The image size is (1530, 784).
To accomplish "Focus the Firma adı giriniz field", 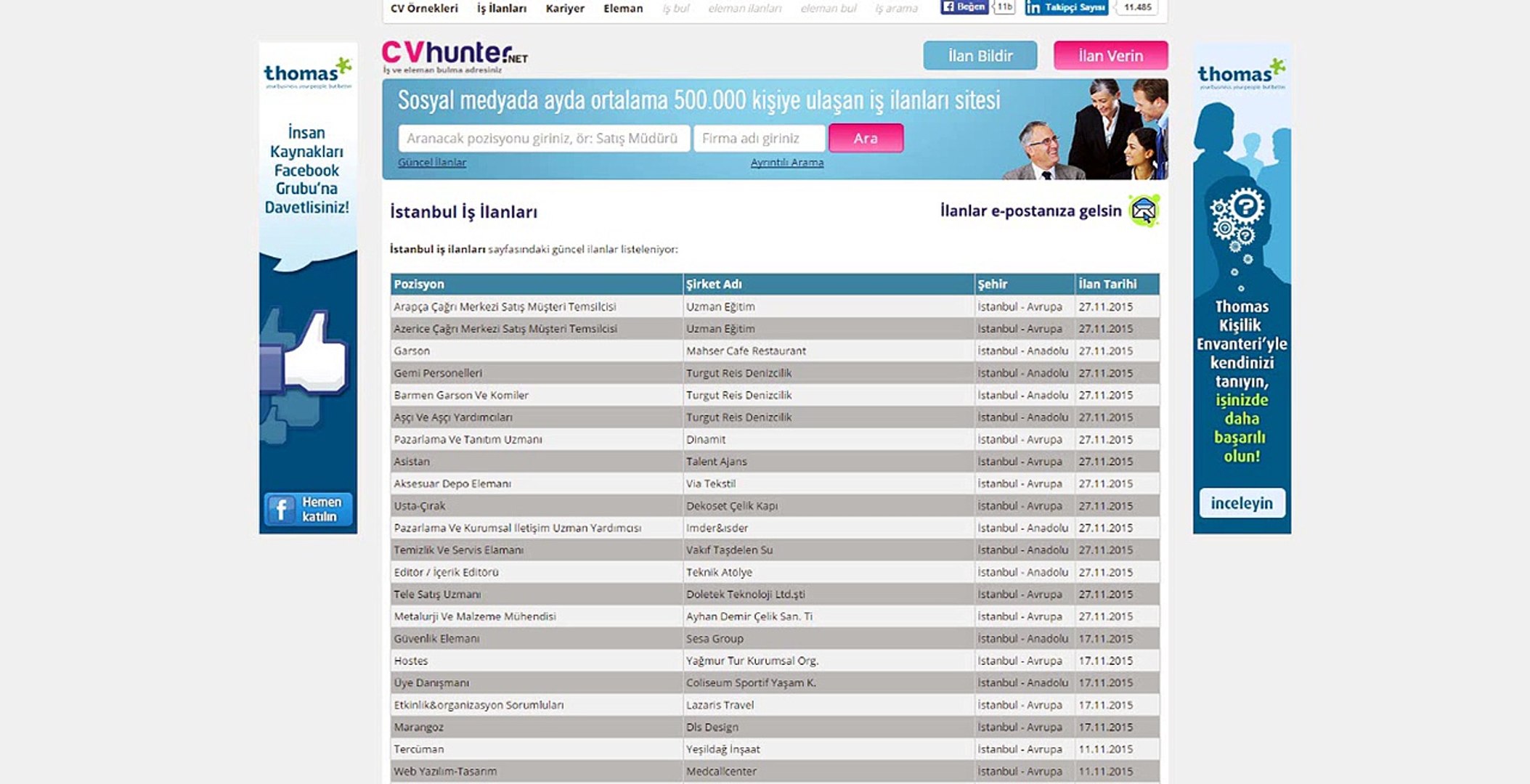I will pos(759,138).
